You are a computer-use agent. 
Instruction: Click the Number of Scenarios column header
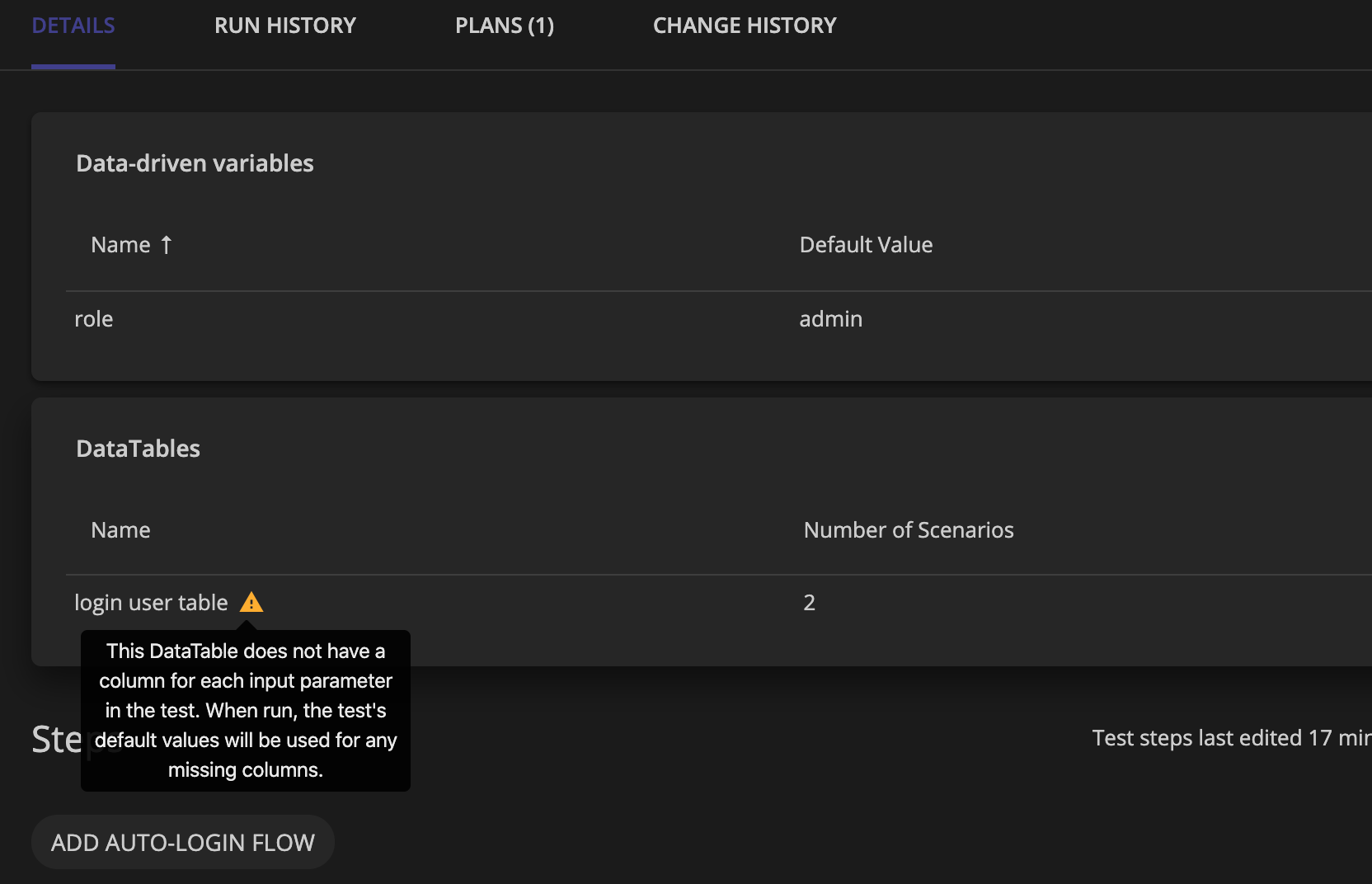pyautogui.click(x=909, y=530)
